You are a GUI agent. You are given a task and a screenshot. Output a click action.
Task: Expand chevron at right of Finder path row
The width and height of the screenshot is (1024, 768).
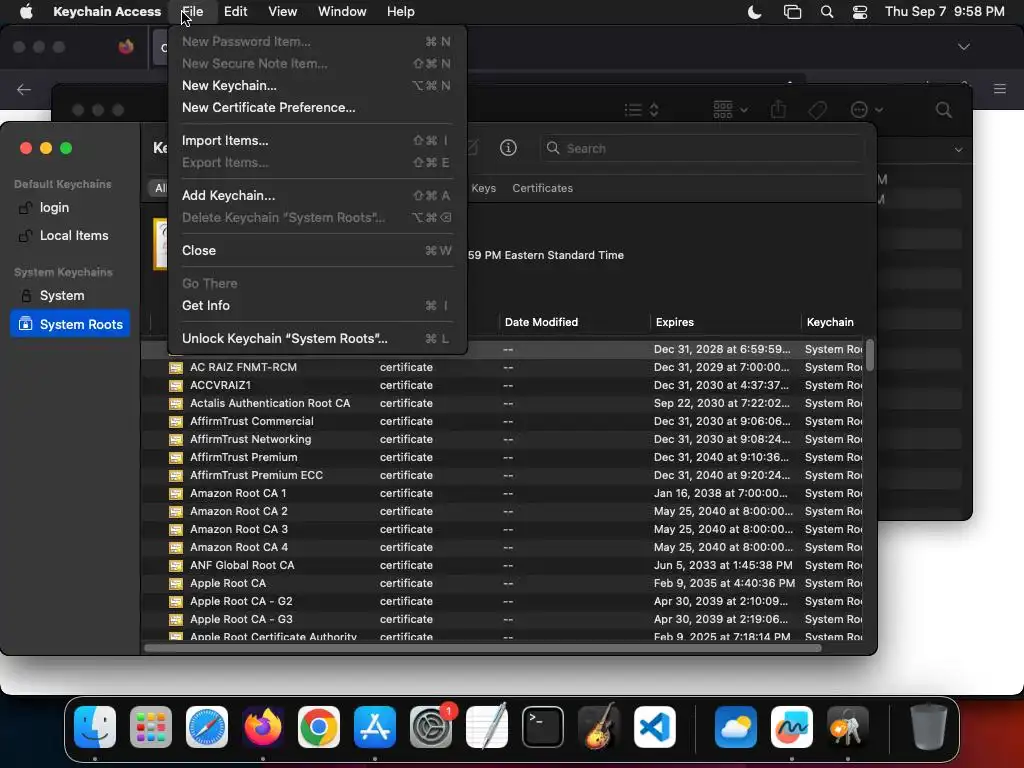958,150
